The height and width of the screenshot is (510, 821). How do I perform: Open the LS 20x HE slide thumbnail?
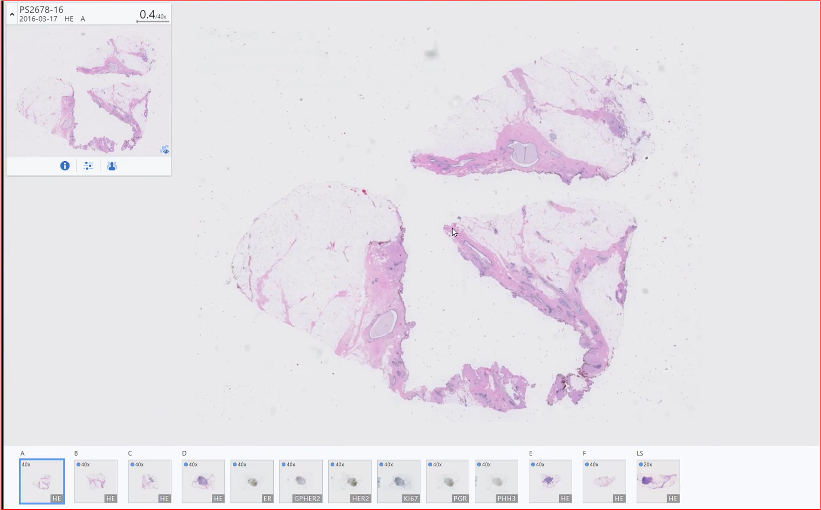point(658,481)
